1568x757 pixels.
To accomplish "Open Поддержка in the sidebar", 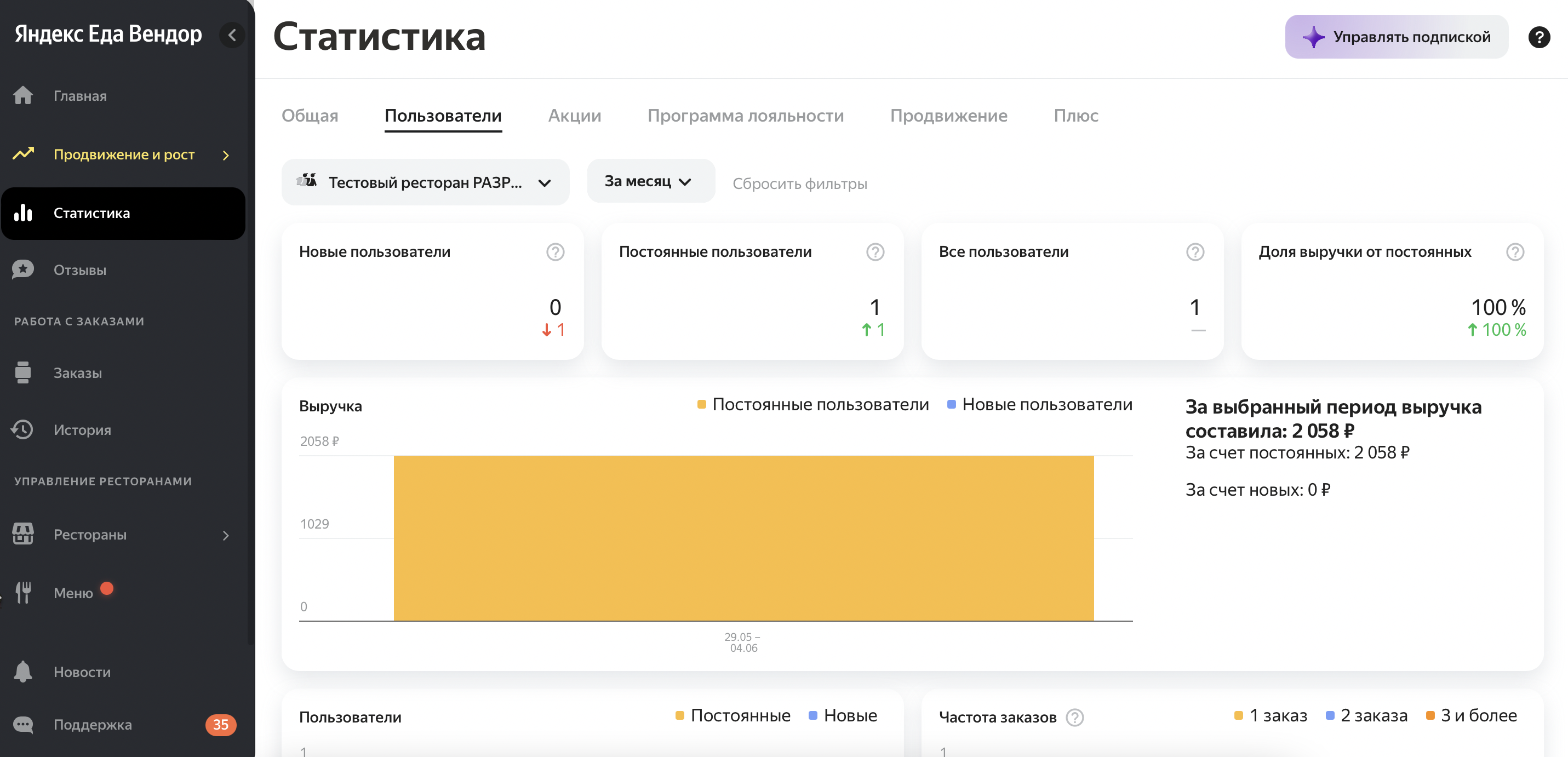I will 124,724.
